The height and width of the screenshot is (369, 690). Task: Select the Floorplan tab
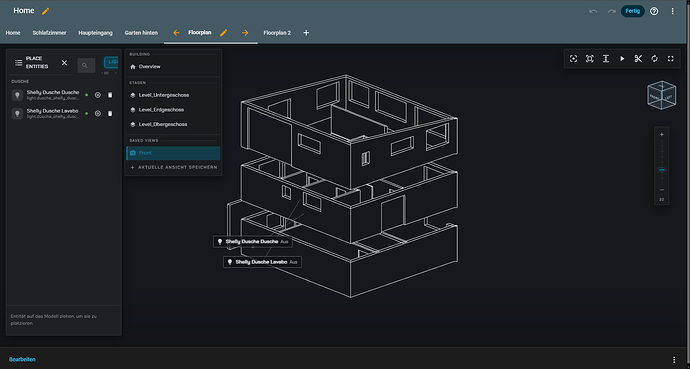199,33
